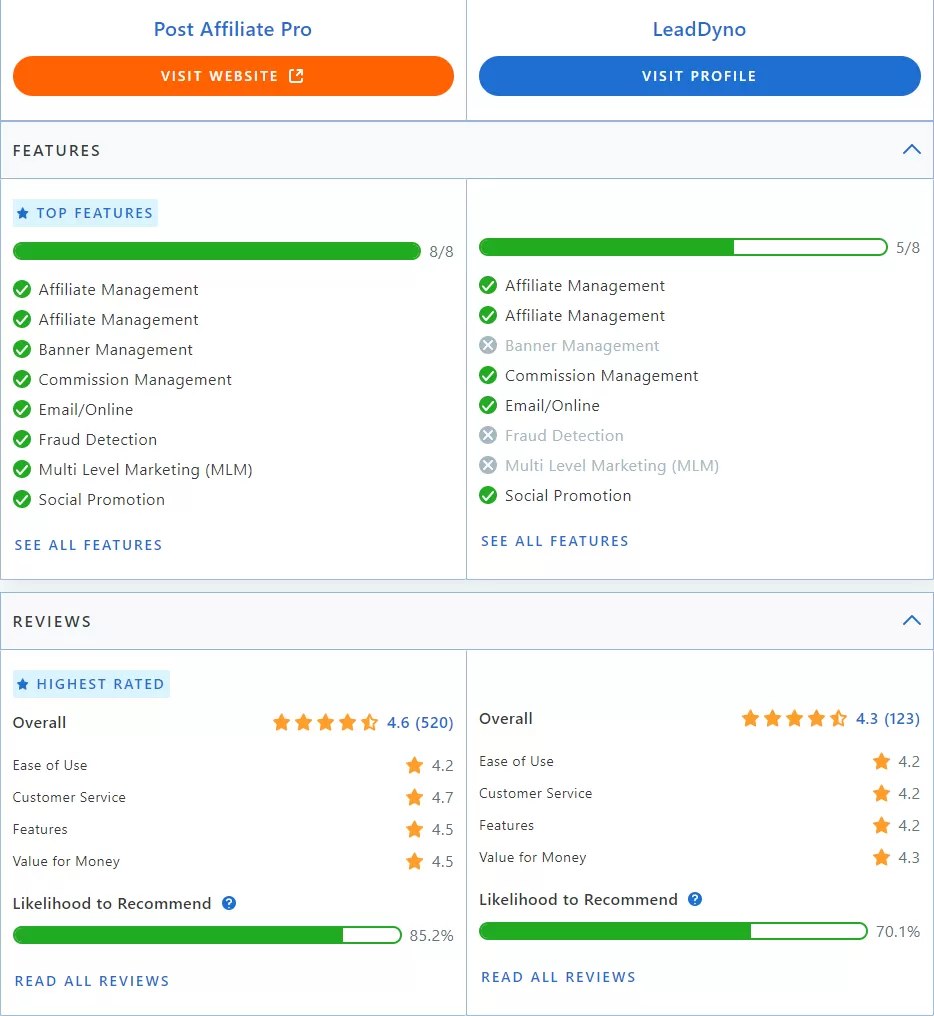Click LeadDyno Value for Money star icon
934x1016 pixels.
[881, 857]
